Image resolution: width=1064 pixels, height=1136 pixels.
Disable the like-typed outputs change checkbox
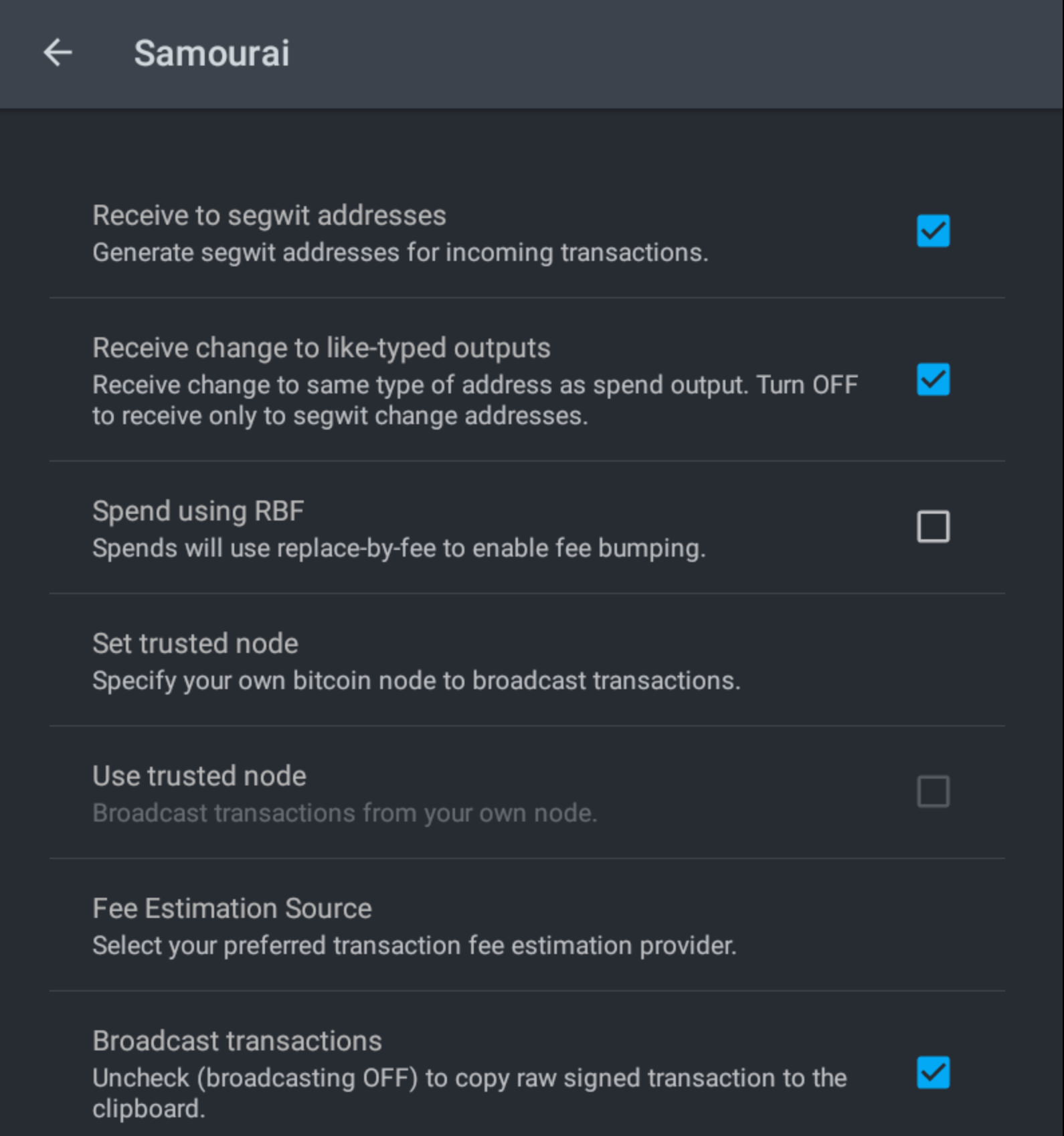[933, 379]
